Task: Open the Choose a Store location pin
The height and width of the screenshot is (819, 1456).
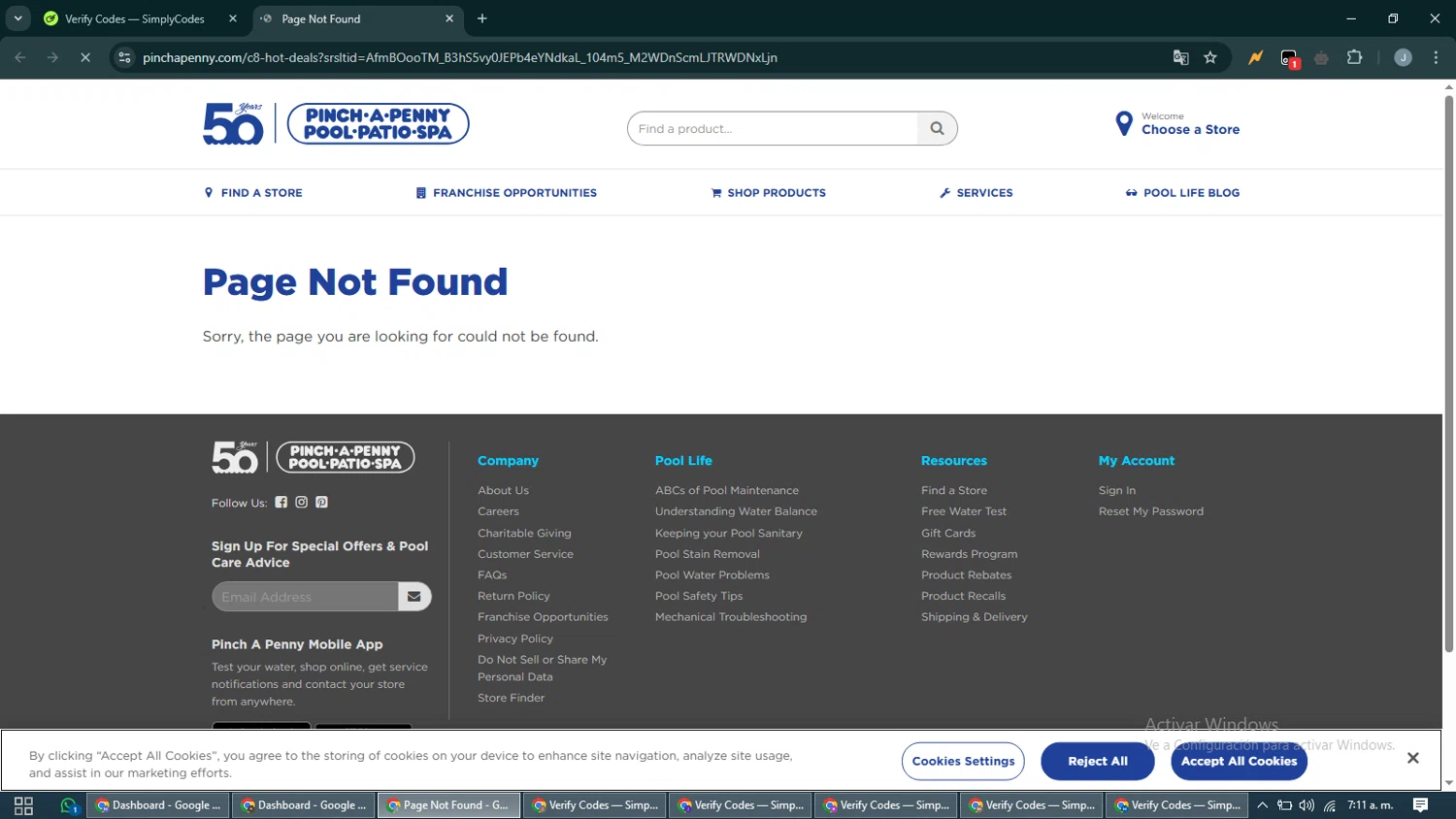Action: point(1124,123)
